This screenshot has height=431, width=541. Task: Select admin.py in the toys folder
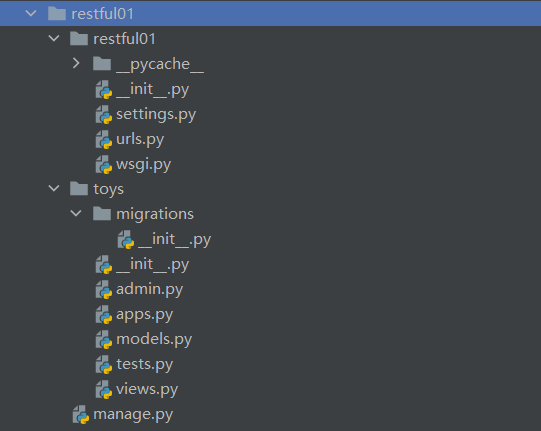pyautogui.click(x=149, y=290)
